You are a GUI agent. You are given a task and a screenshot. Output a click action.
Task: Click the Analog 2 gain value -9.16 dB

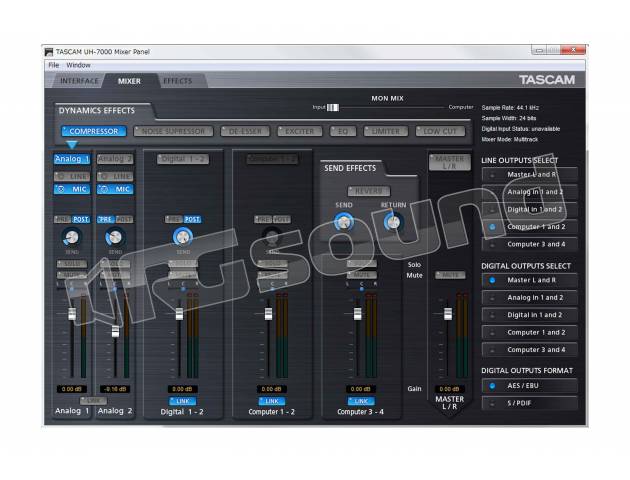[x=115, y=389]
